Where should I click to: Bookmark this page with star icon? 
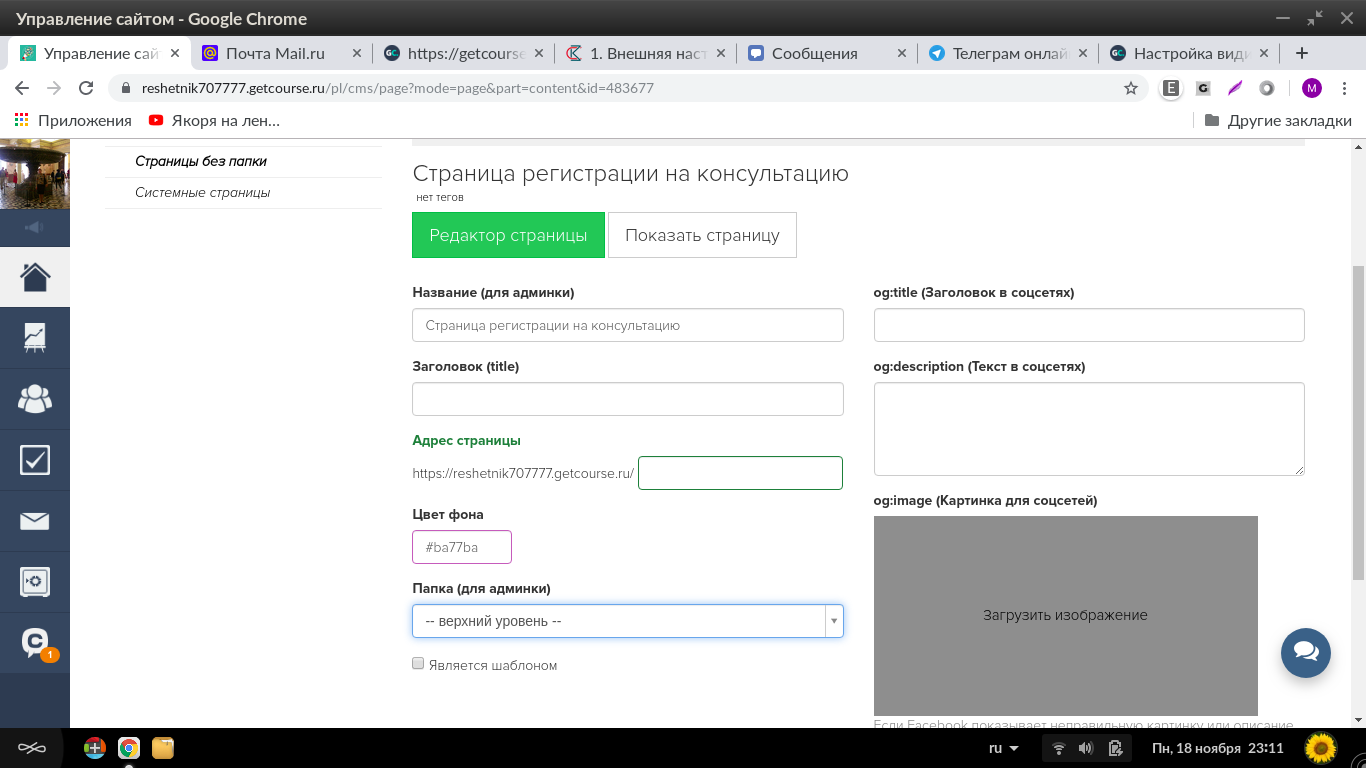1131,88
